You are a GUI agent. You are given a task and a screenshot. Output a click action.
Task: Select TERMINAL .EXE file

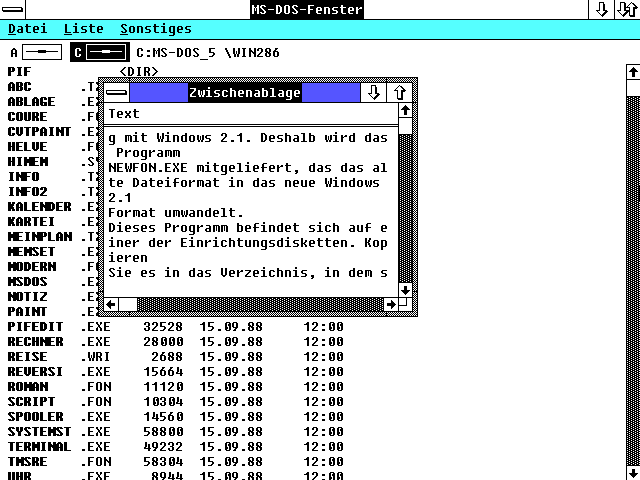tap(176, 447)
